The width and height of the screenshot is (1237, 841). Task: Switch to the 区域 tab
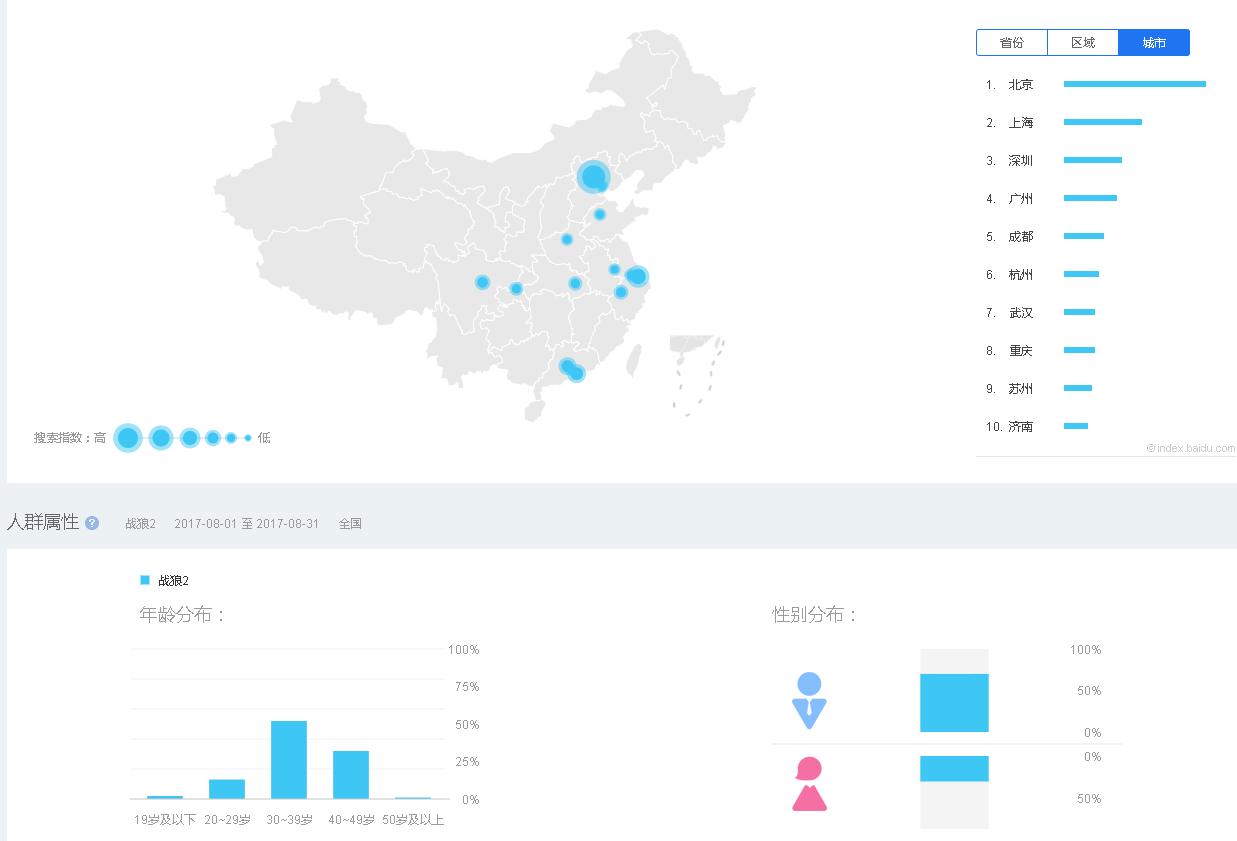pyautogui.click(x=1083, y=42)
